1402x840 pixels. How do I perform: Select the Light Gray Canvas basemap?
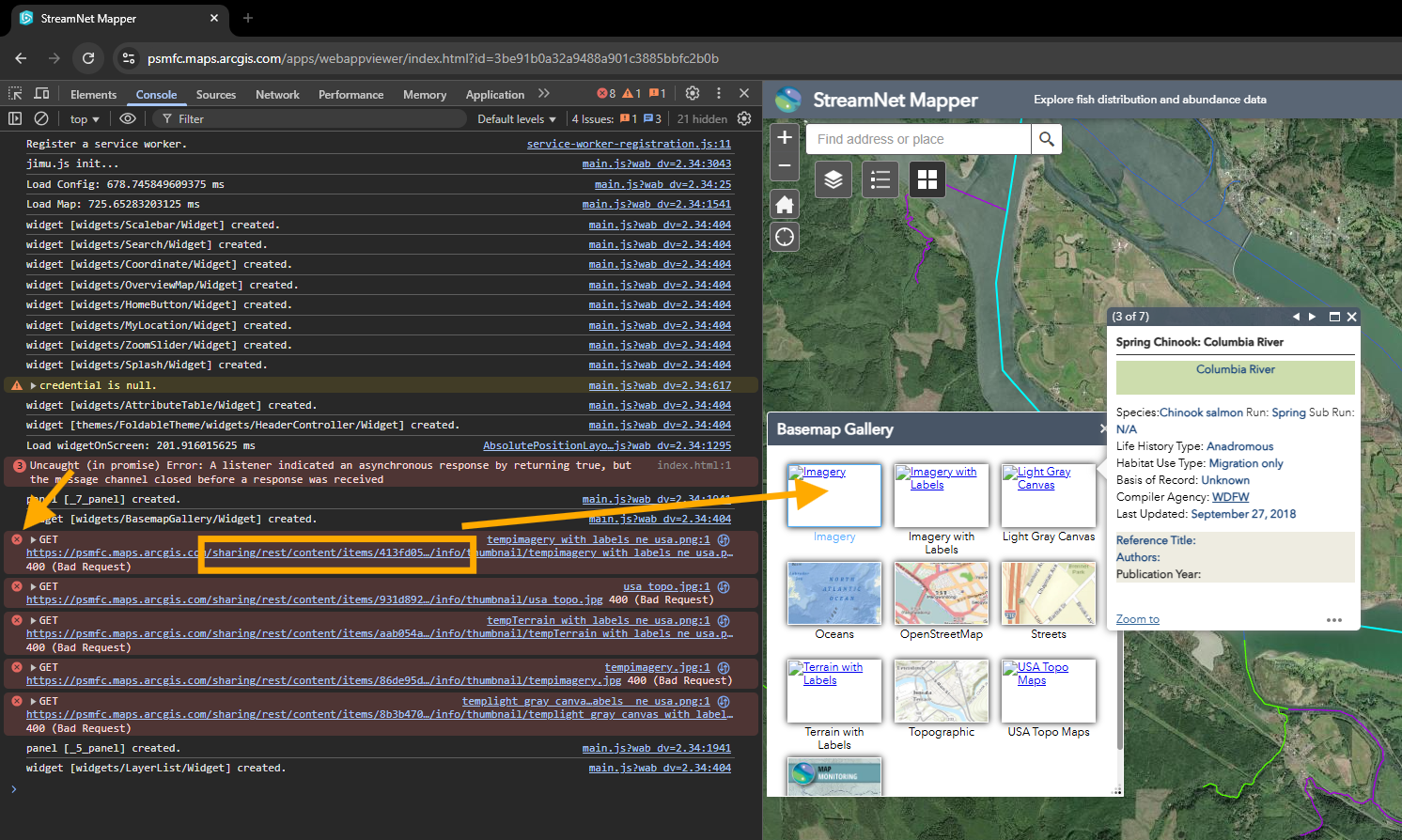(x=1049, y=495)
